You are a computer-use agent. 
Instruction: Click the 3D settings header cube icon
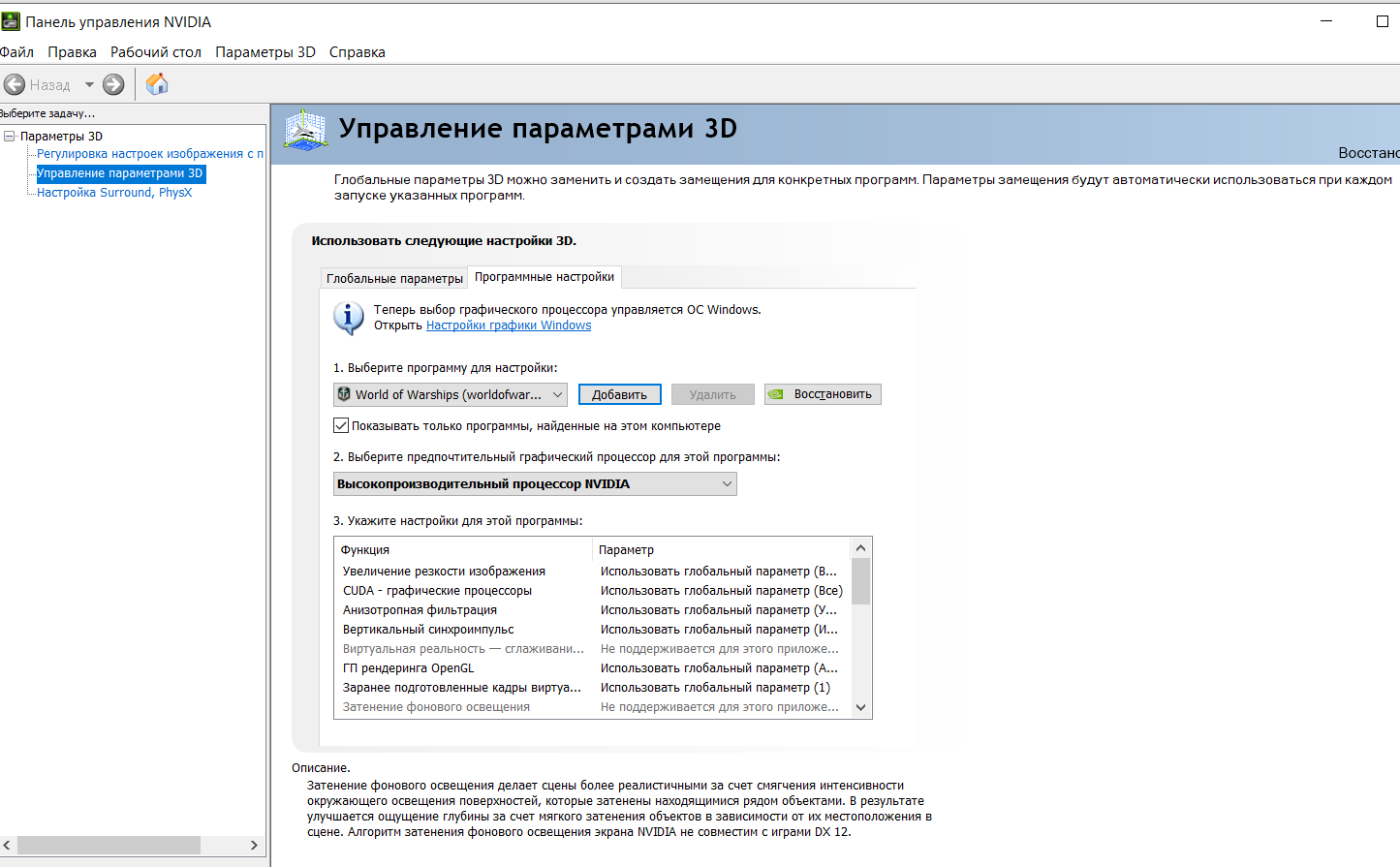306,130
